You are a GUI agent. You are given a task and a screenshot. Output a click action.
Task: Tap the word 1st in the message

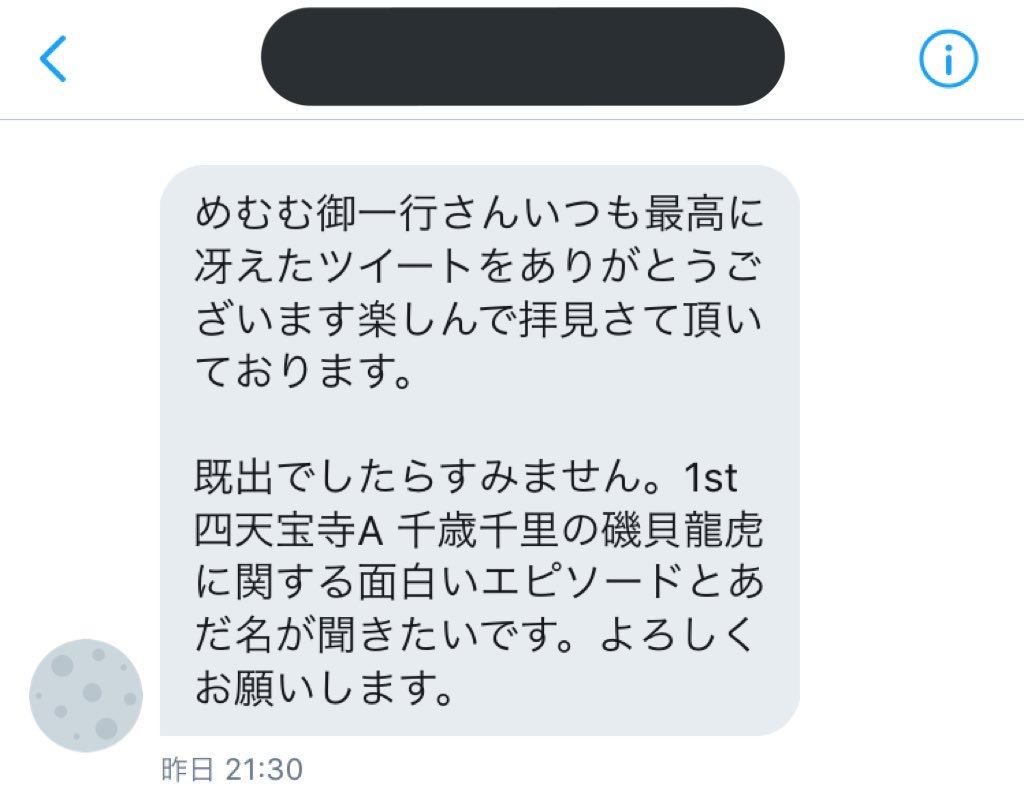711,478
